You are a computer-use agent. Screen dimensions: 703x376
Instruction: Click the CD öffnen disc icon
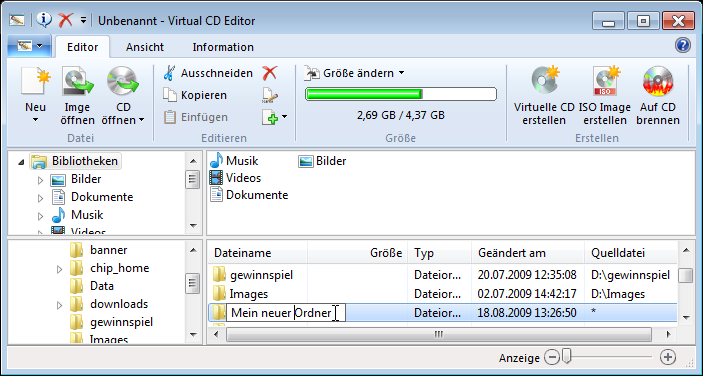pyautogui.click(x=122, y=82)
